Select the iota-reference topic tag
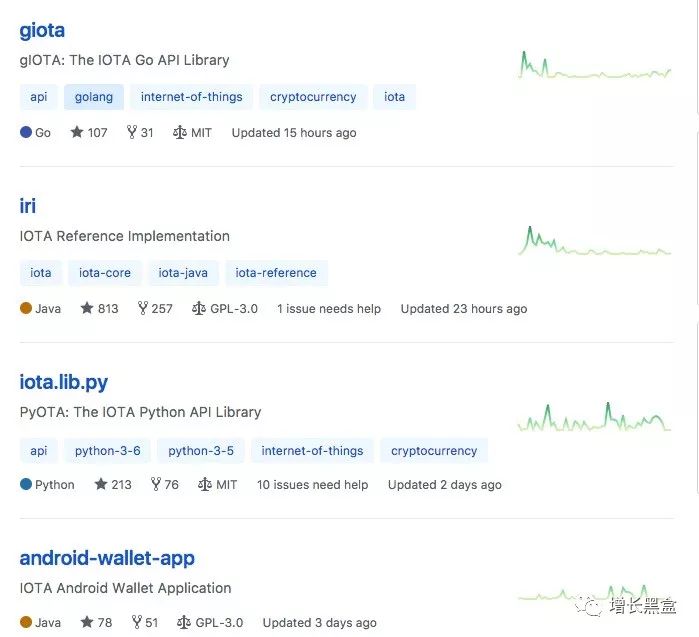This screenshot has width=699, height=637. [276, 272]
